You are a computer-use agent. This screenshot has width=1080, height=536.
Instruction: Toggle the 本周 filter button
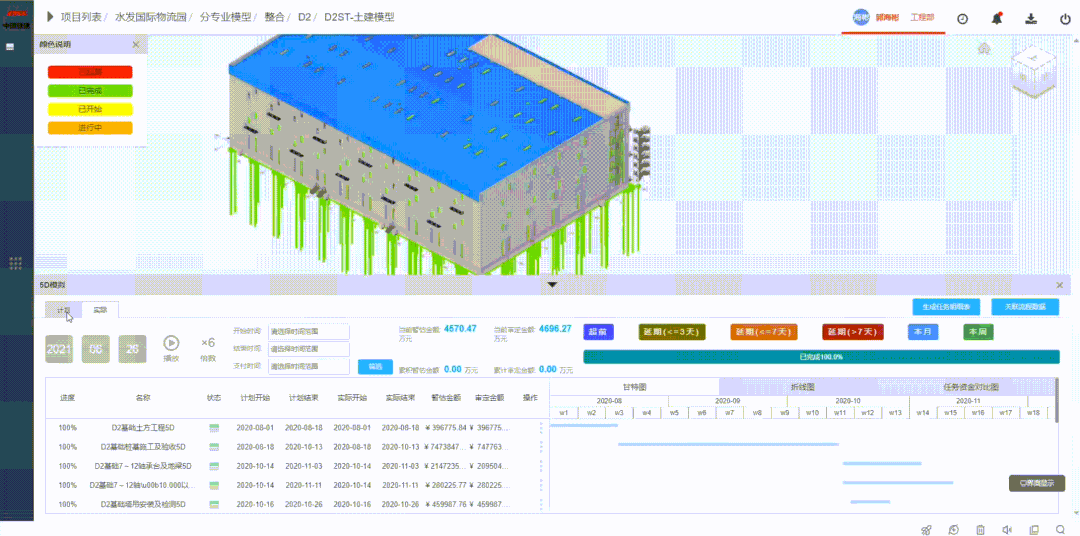click(x=978, y=332)
